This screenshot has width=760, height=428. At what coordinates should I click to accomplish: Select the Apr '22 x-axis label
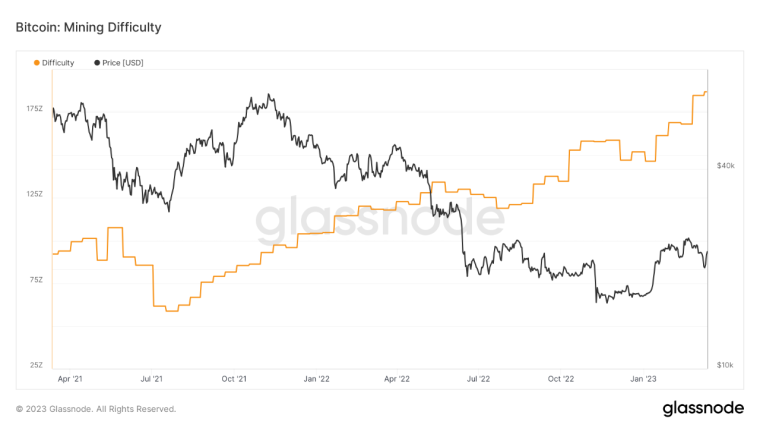[x=397, y=379]
